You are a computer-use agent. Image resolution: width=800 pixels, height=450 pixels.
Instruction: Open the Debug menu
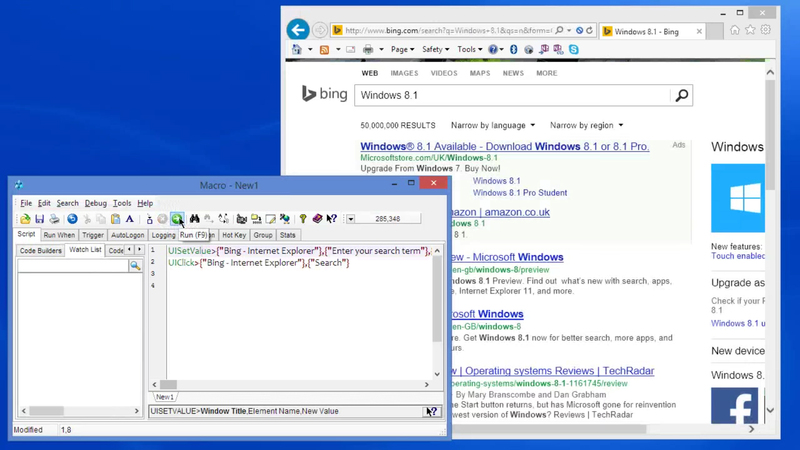(95, 203)
